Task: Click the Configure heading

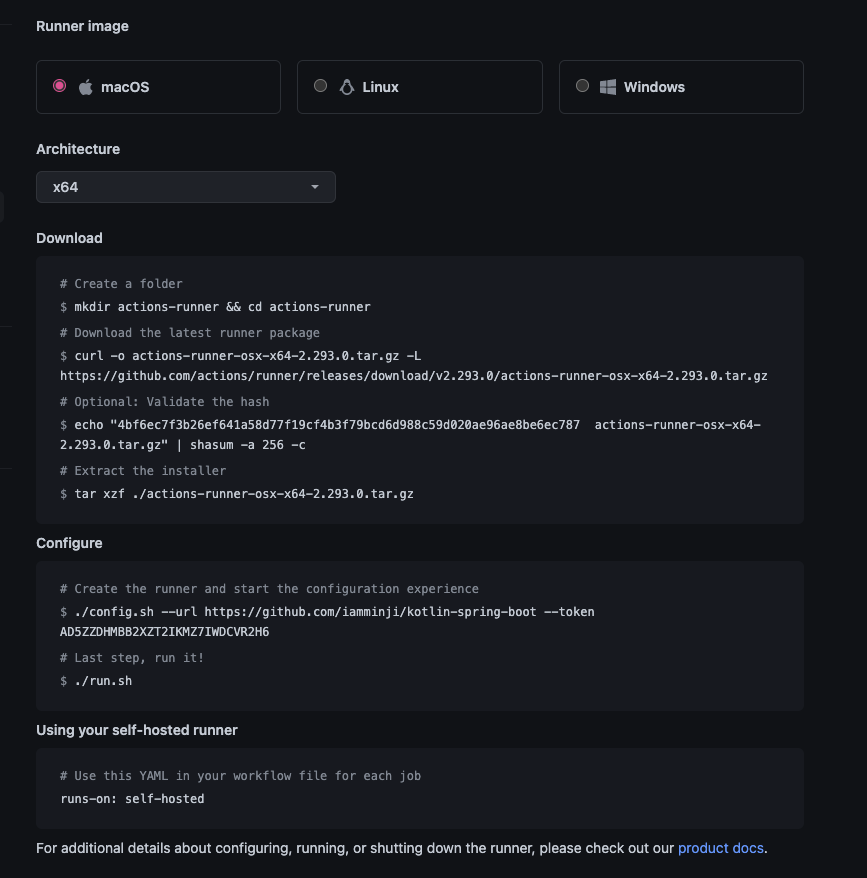Action: tap(69, 543)
